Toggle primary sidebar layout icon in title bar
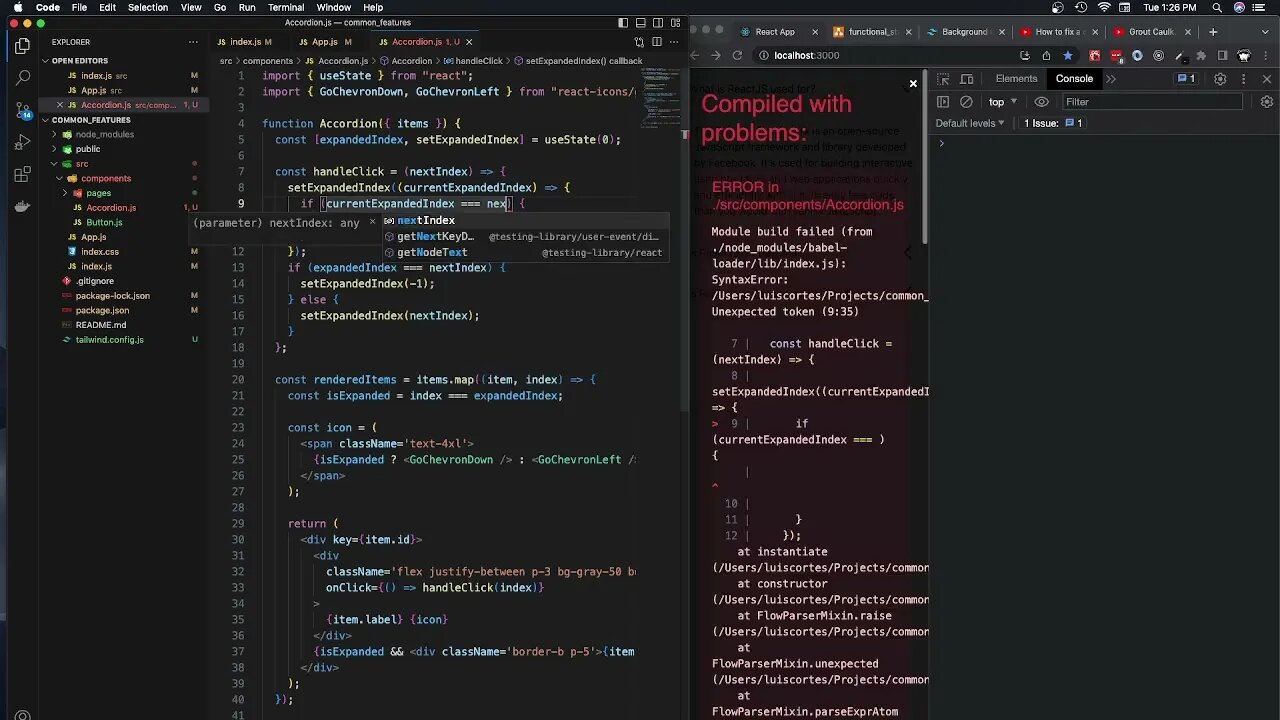The width and height of the screenshot is (1280, 720). click(623, 22)
